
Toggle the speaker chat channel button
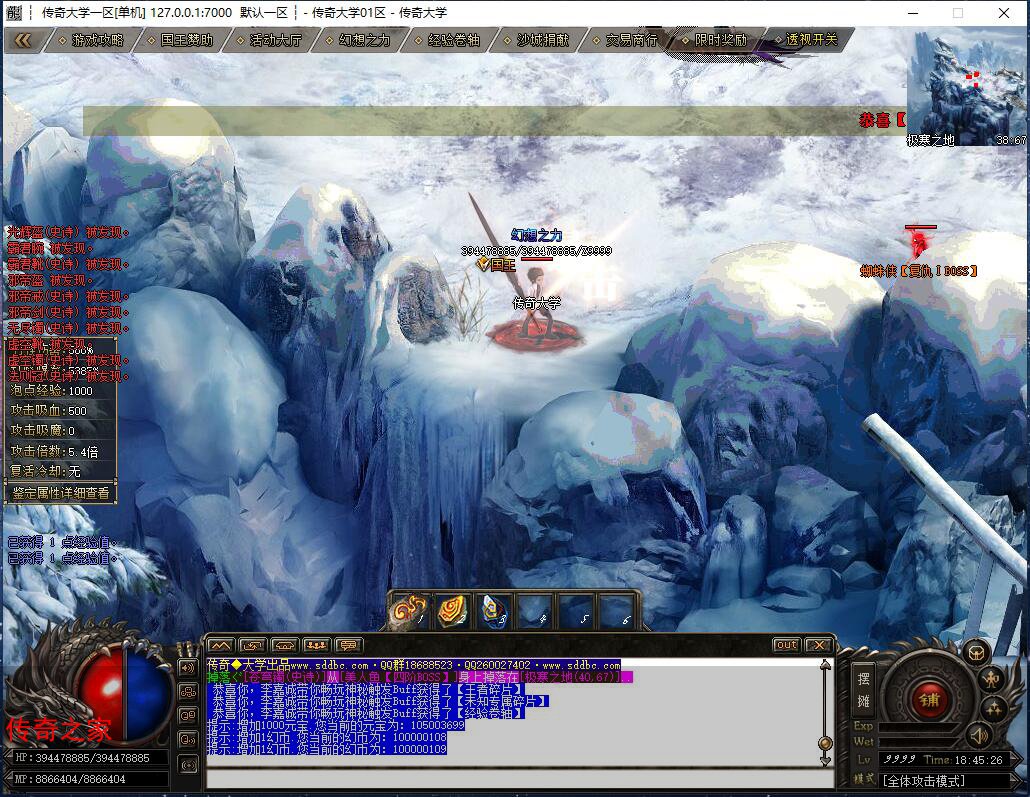188,669
